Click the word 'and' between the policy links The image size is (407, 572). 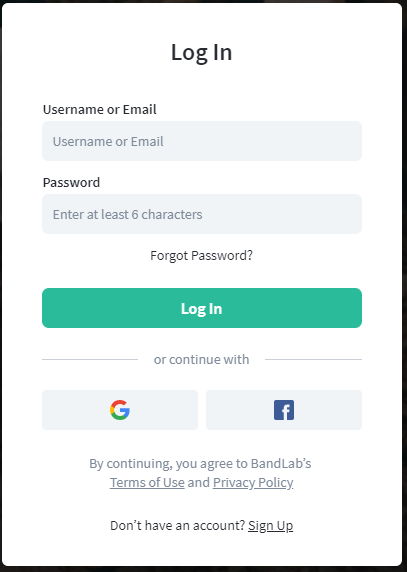198,482
